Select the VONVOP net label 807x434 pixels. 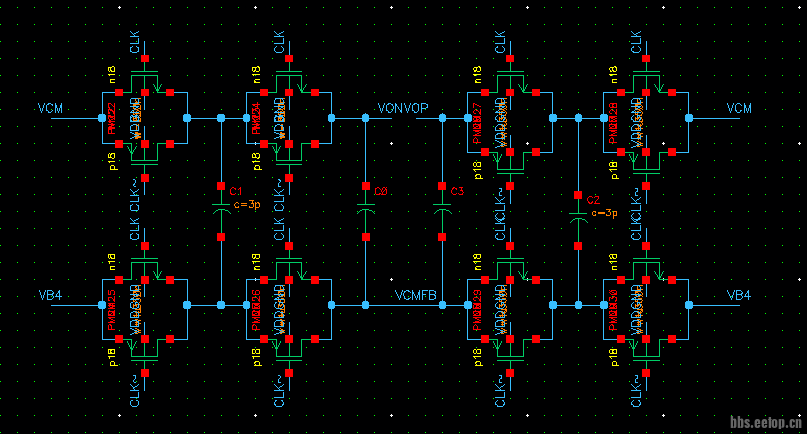[x=403, y=108]
